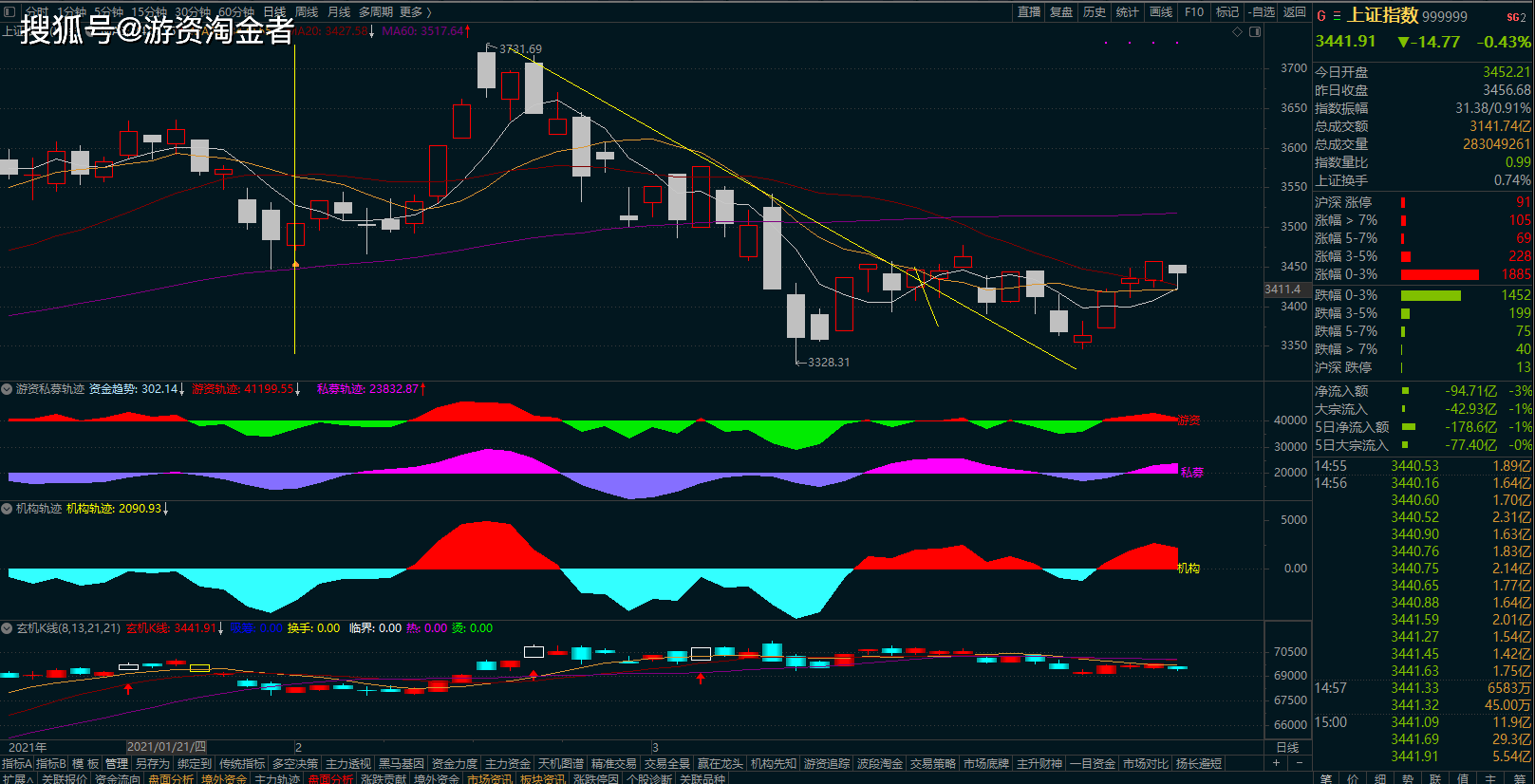This screenshot has width=1535, height=784.
Task: Click the layout panel icon at top-left
Action: pos(9,11)
